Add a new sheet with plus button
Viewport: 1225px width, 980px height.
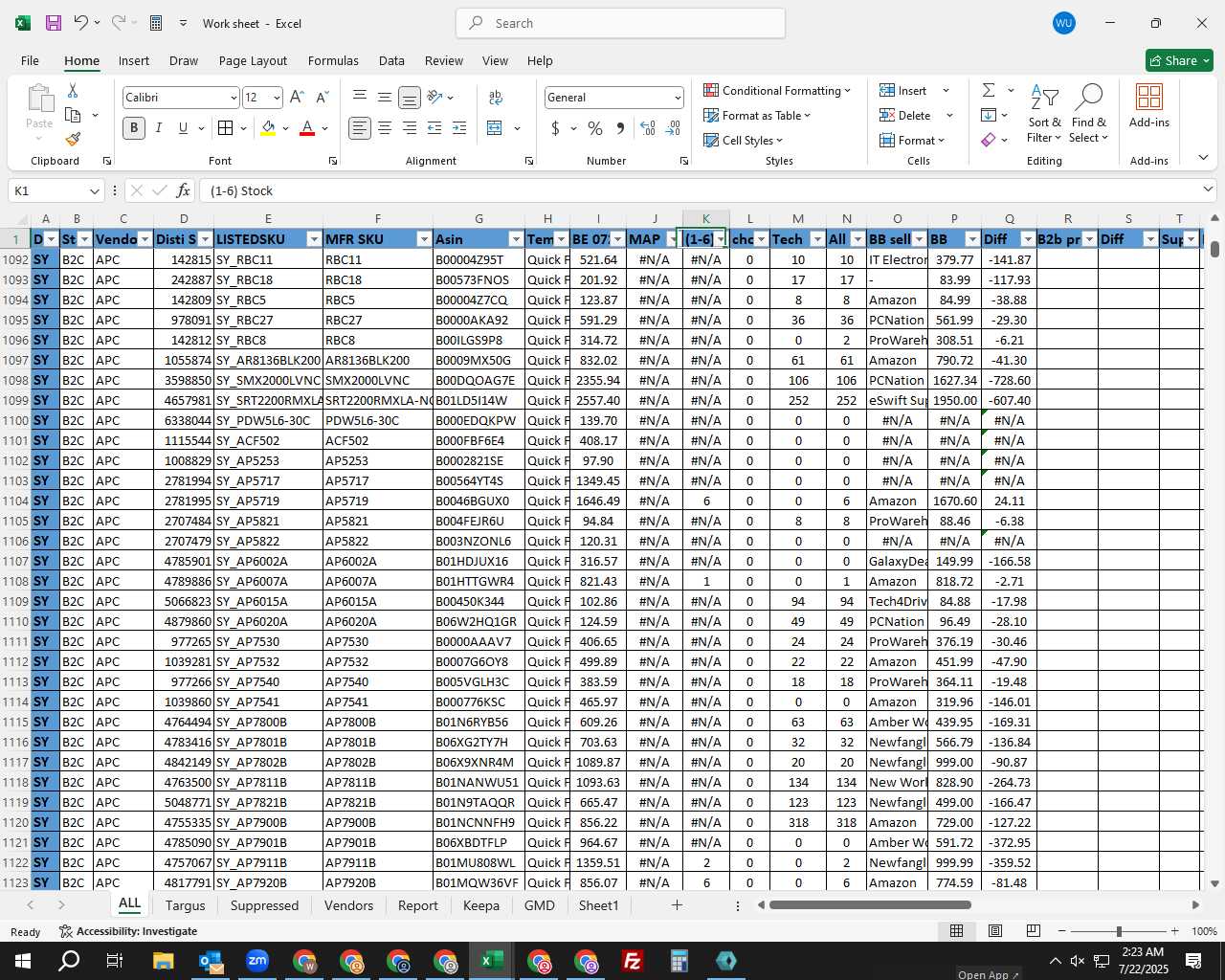coord(677,905)
